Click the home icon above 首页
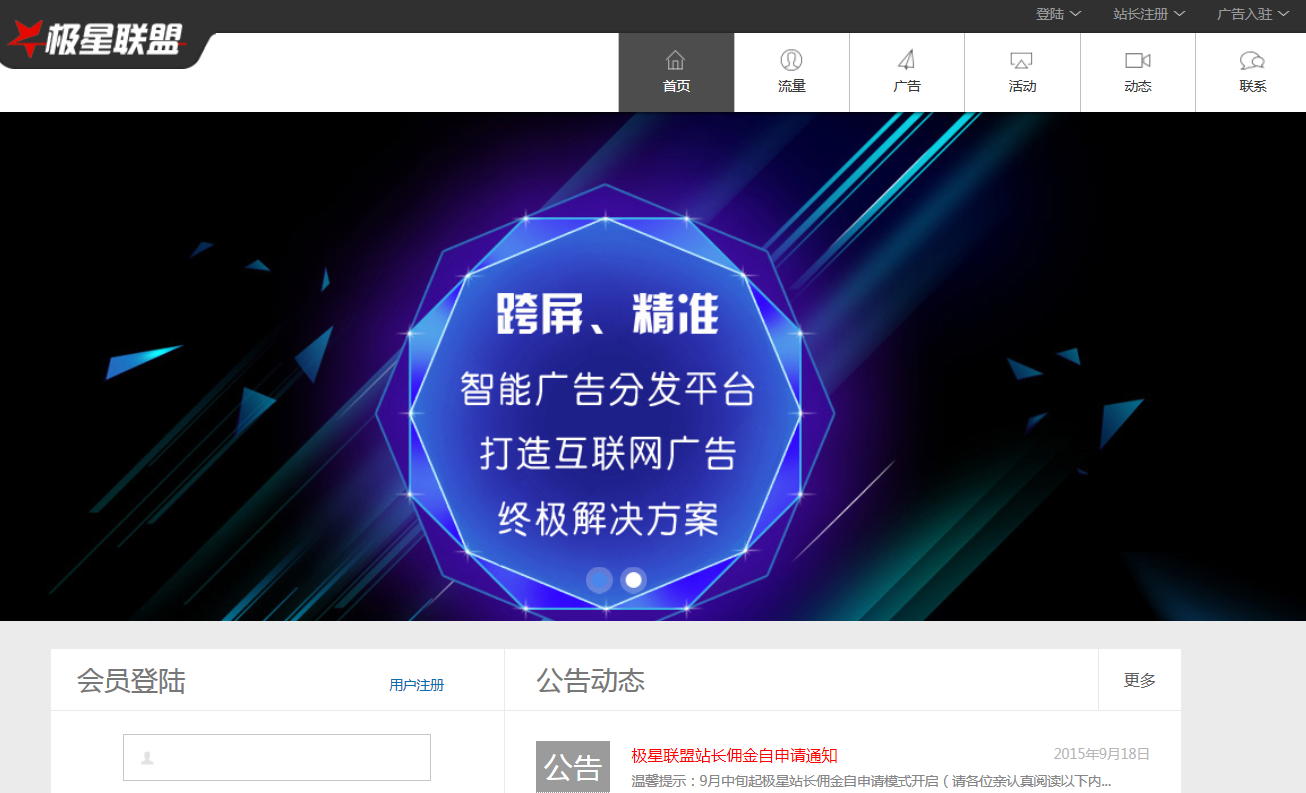Viewport: 1306px width, 793px height. (676, 60)
